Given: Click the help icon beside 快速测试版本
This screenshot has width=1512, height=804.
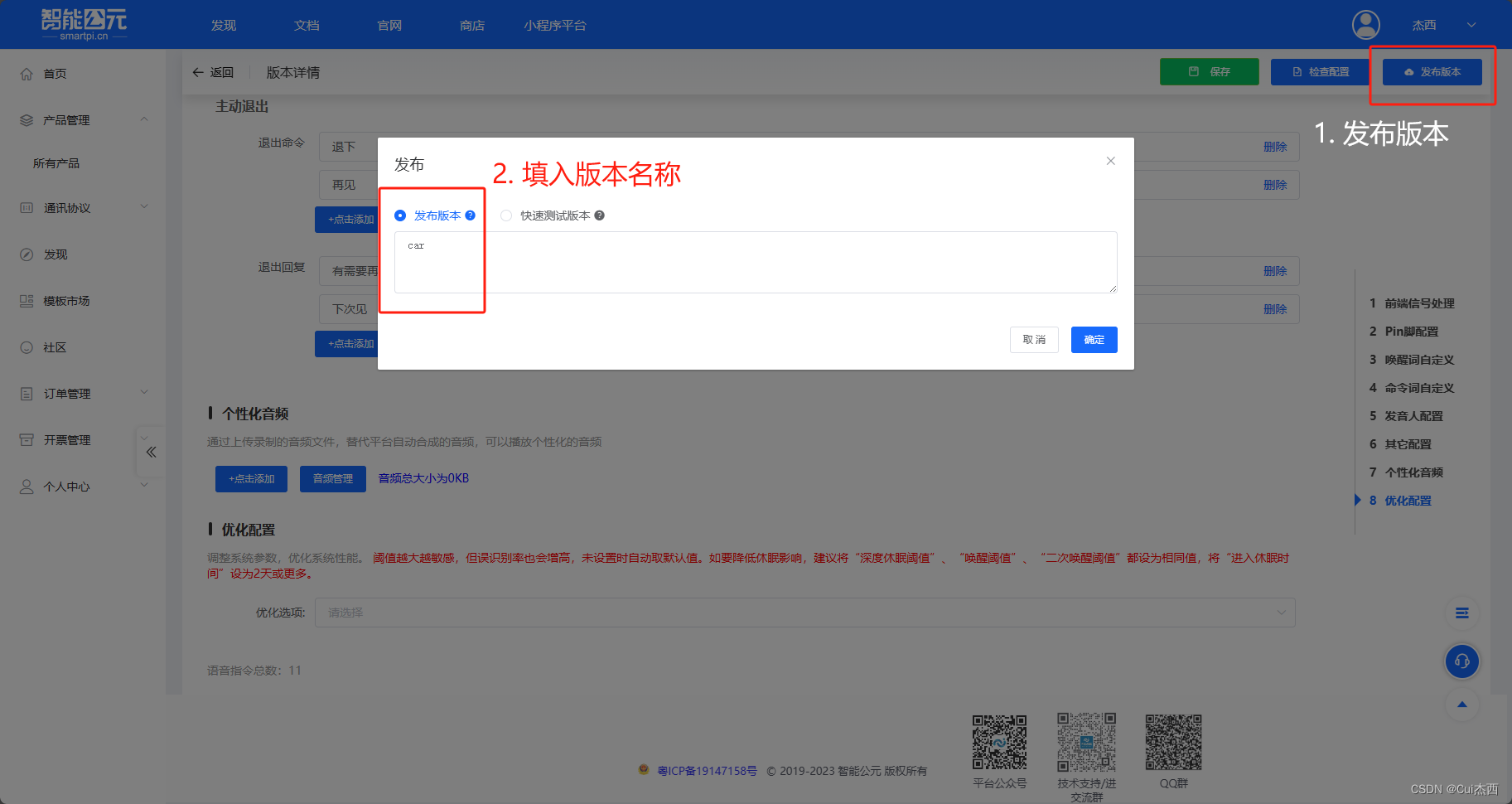Looking at the screenshot, I should click(x=600, y=216).
